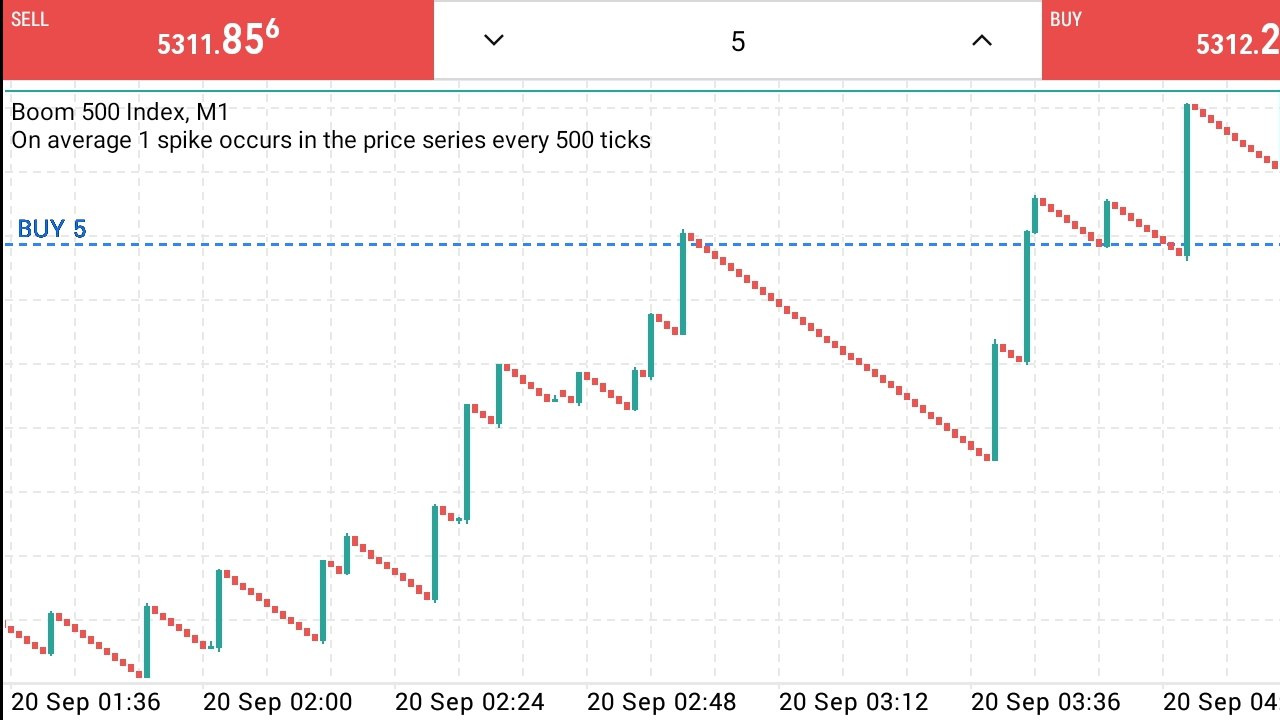Screen dimensions: 1280x720
Task: Click the lowest green candle at bottom left
Action: (x=147, y=641)
